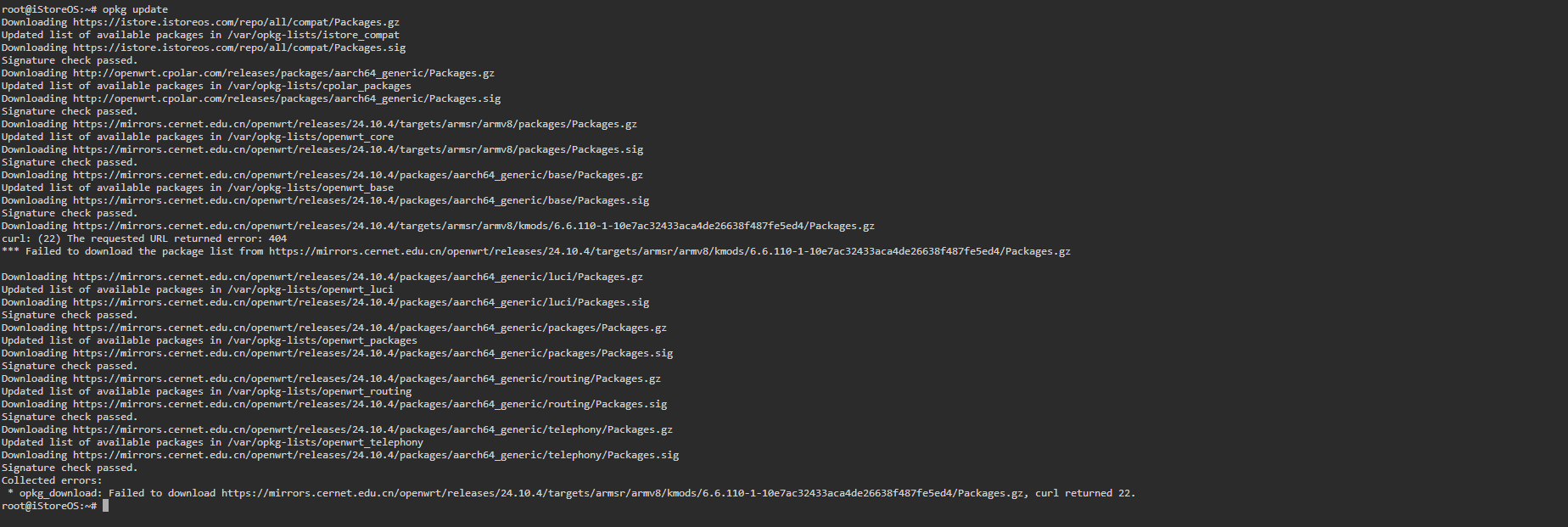Open the istore compat Packages.gz URL
The width and height of the screenshot is (1568, 527).
click(236, 22)
